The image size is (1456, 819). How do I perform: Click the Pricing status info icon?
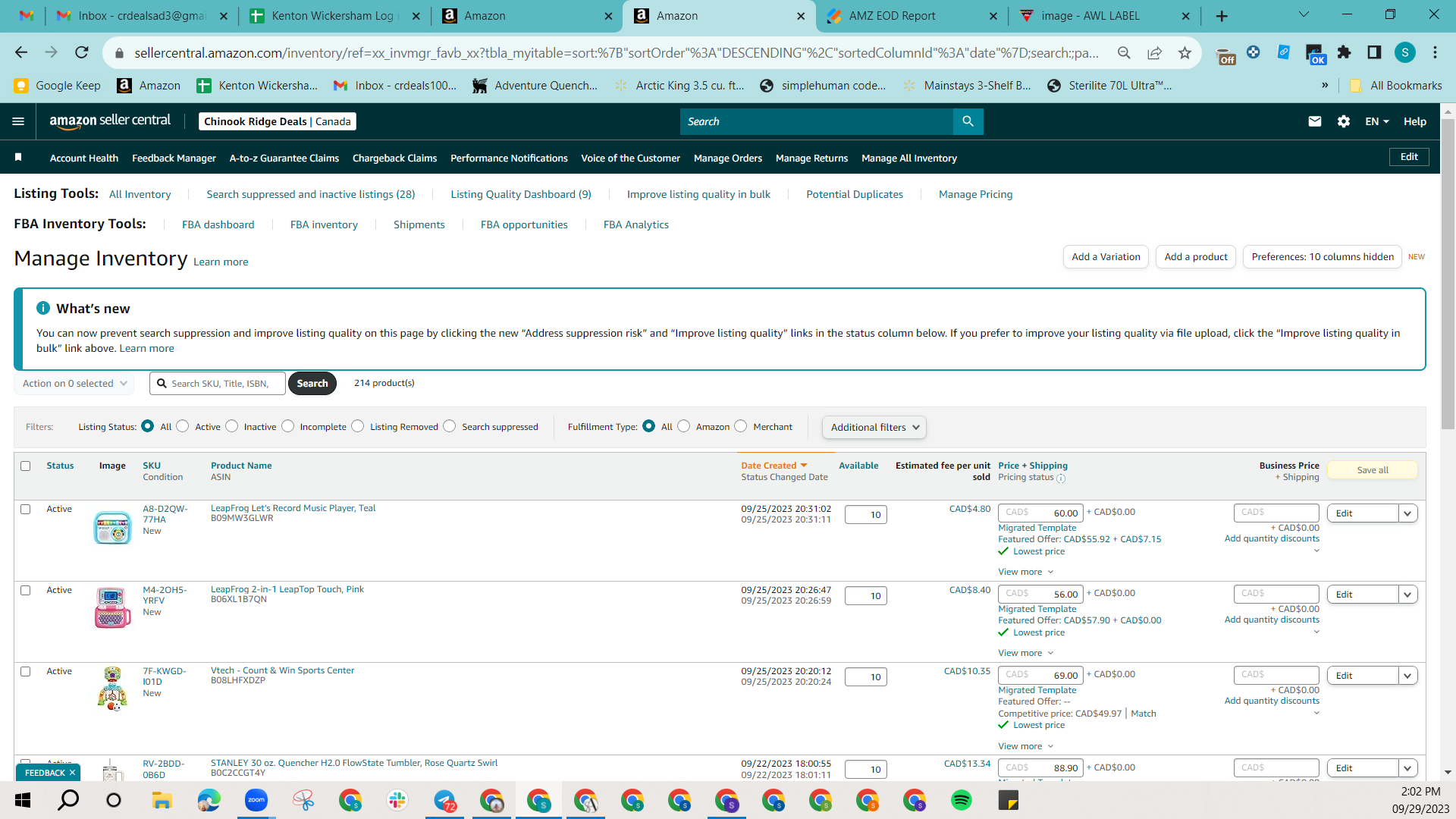tap(1061, 479)
